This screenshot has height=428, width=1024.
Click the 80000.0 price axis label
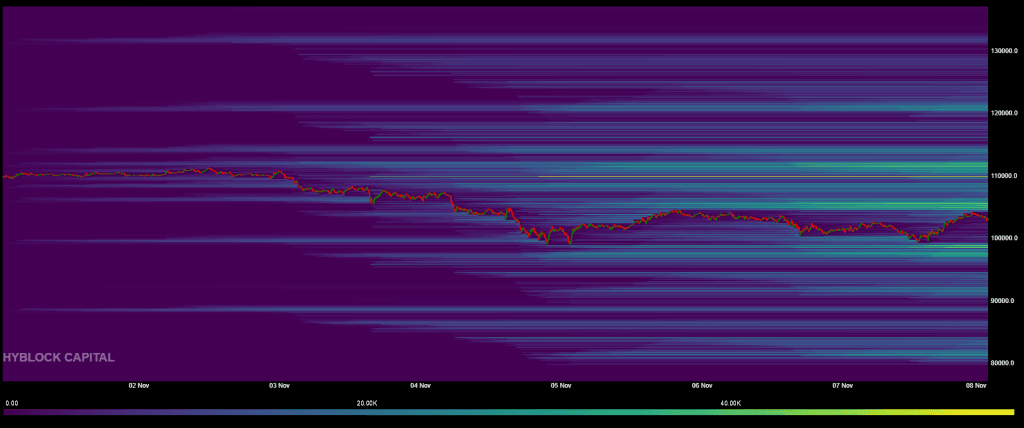(x=1005, y=363)
